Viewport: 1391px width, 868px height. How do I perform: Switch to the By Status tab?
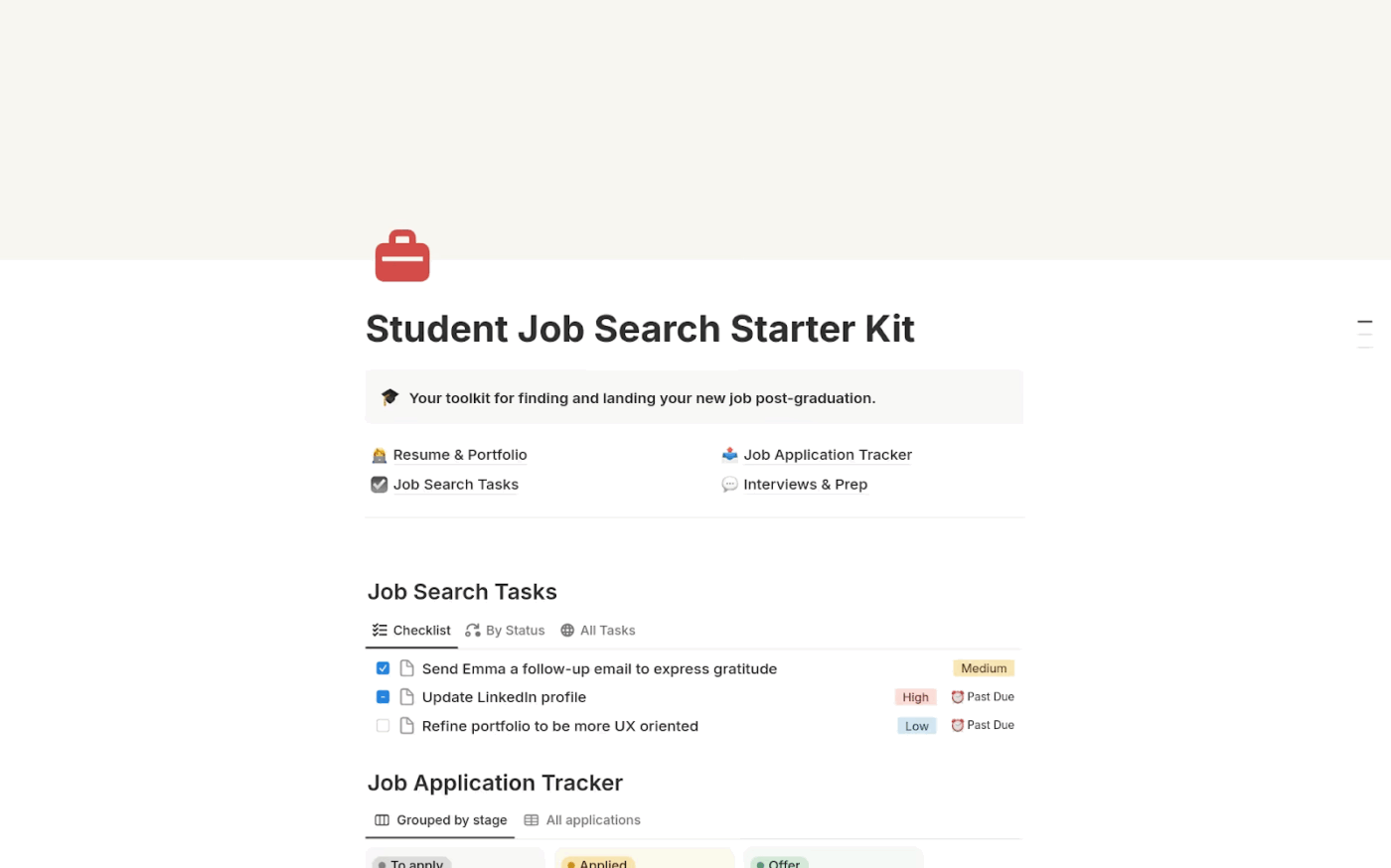(x=505, y=631)
